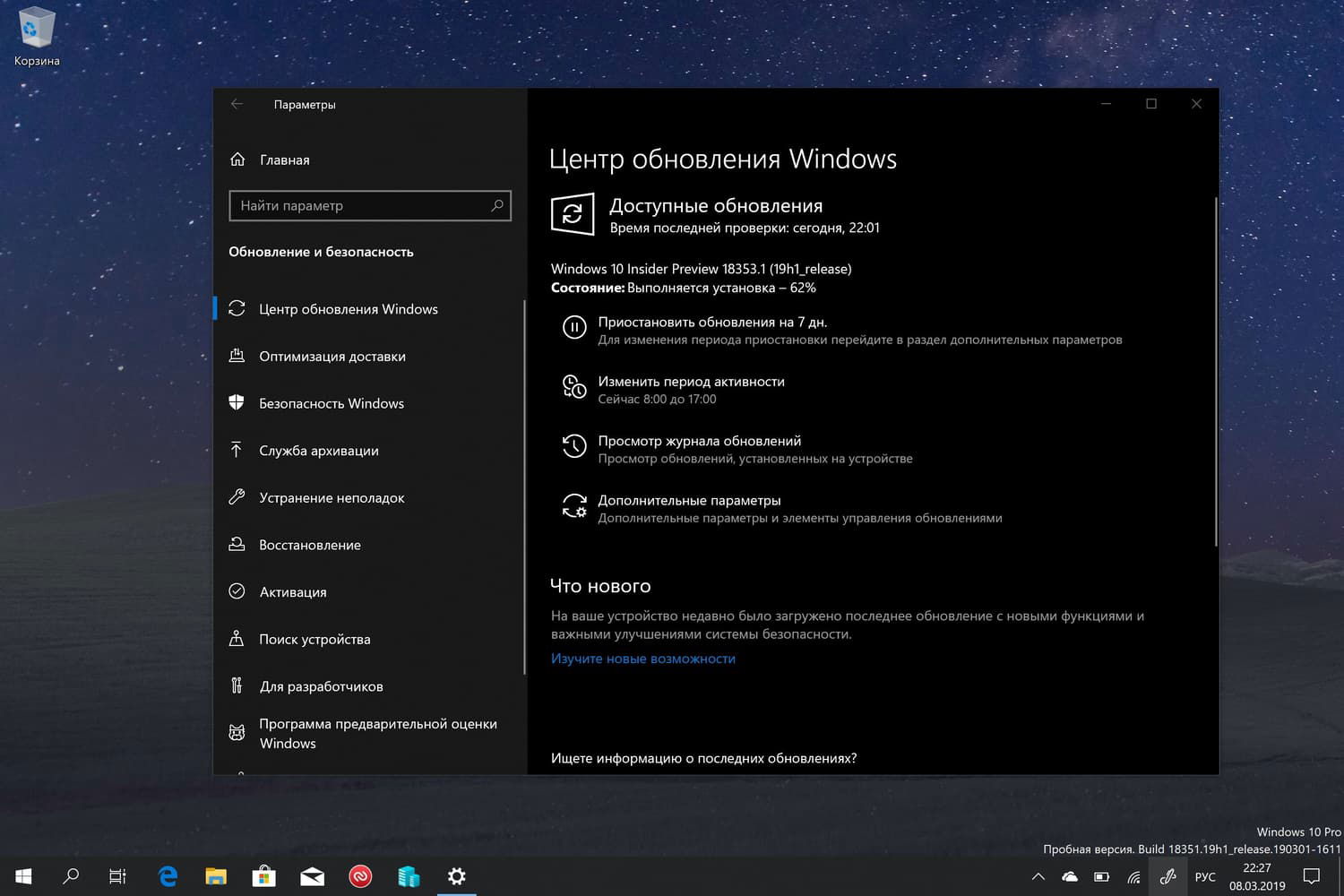Open Безопасность Windows from the sidebar shield icon

click(237, 403)
